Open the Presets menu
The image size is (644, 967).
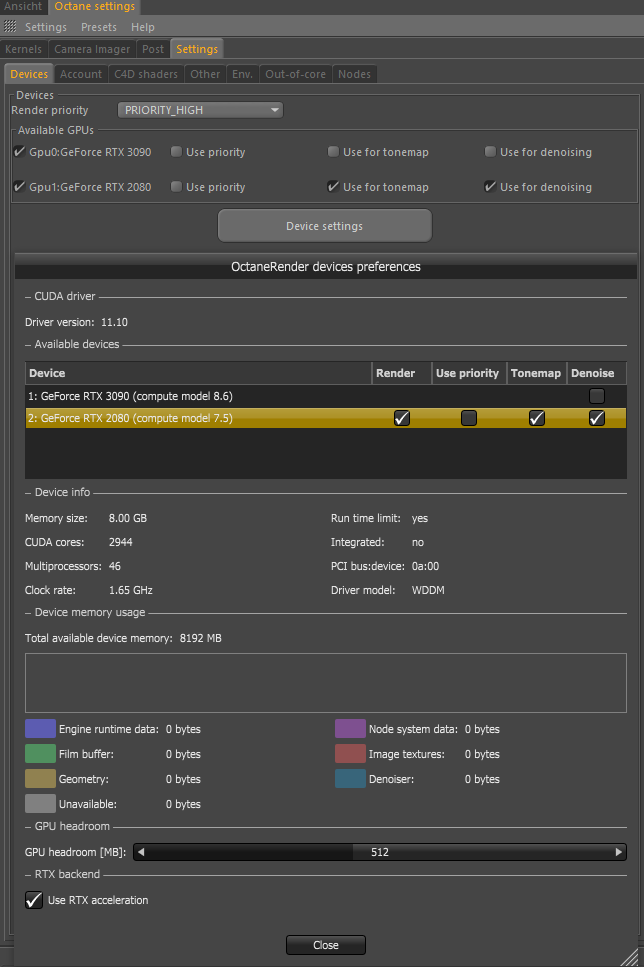pos(99,27)
